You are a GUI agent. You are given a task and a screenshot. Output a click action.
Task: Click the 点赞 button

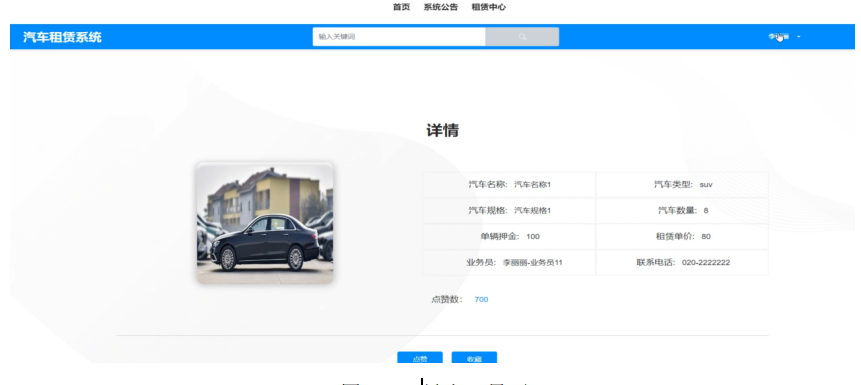click(420, 358)
